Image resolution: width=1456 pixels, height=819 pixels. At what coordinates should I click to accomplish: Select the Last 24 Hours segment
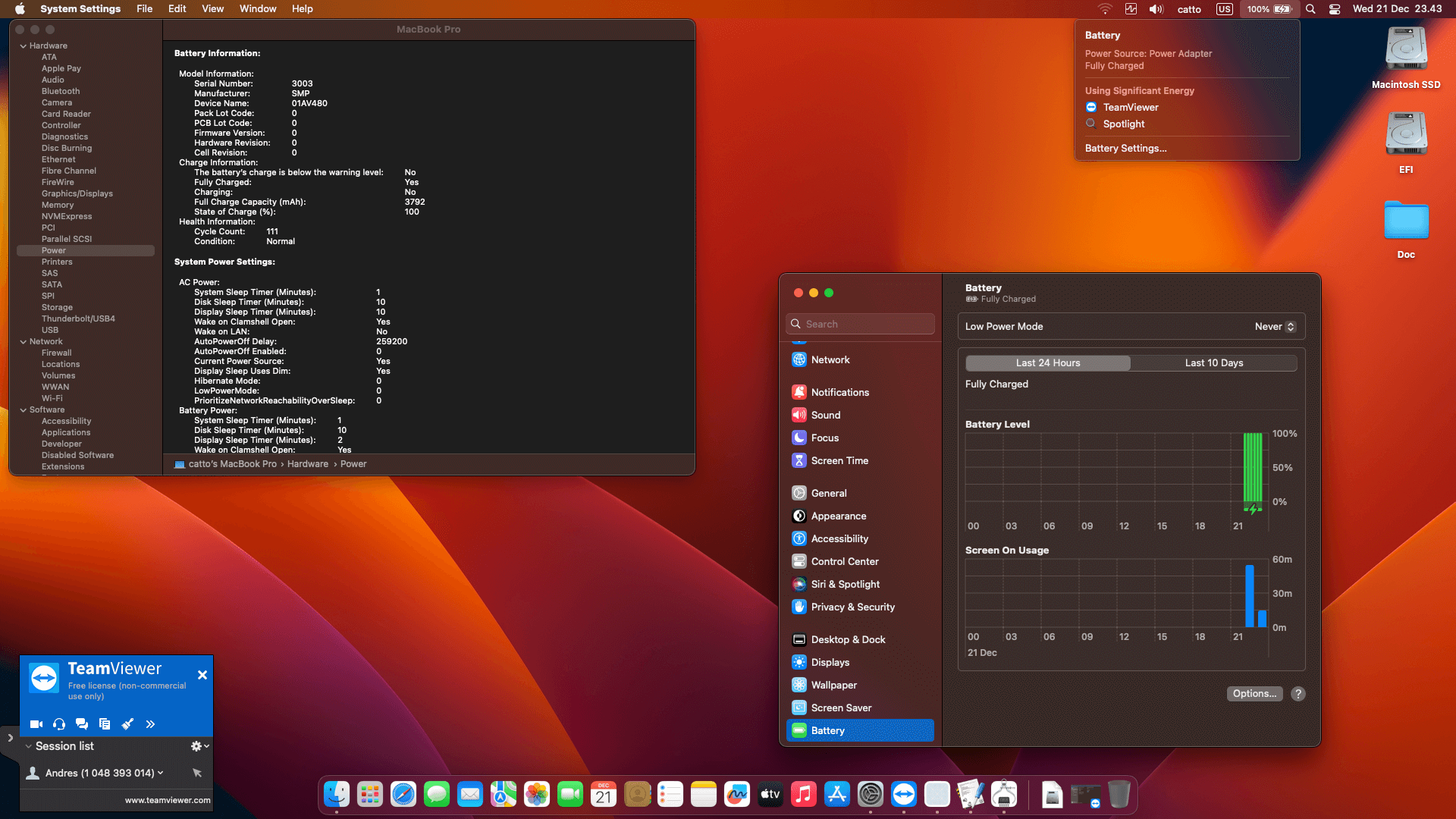pos(1048,363)
